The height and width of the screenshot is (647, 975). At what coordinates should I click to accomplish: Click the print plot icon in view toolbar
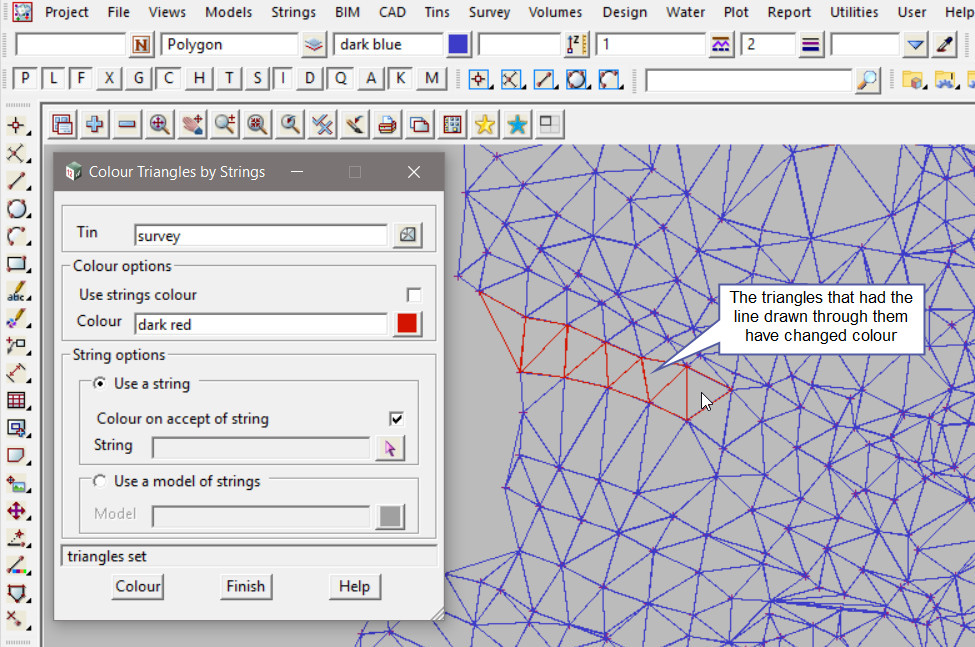point(387,125)
